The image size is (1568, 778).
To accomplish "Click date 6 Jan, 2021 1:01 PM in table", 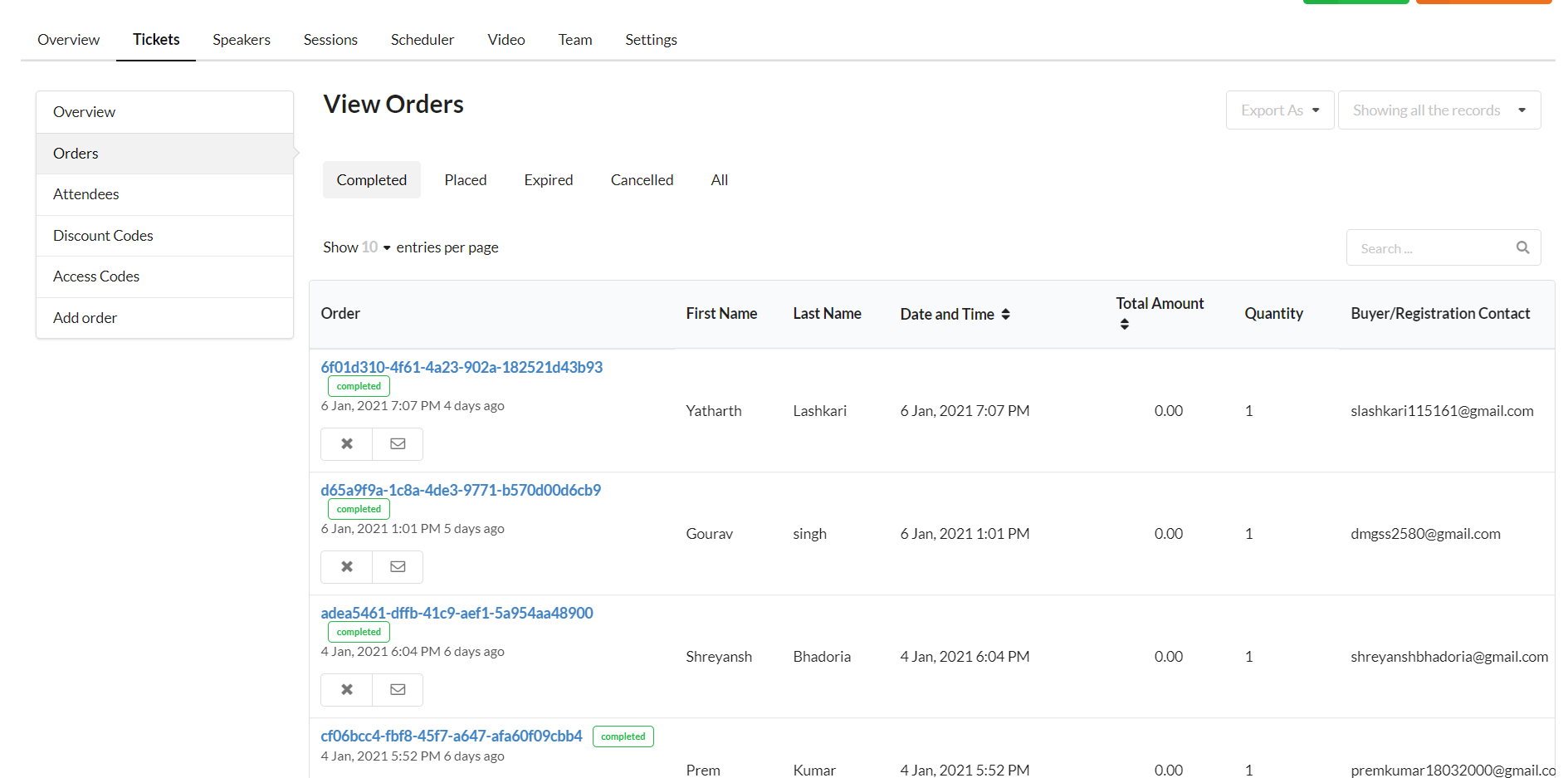I will pos(965,534).
